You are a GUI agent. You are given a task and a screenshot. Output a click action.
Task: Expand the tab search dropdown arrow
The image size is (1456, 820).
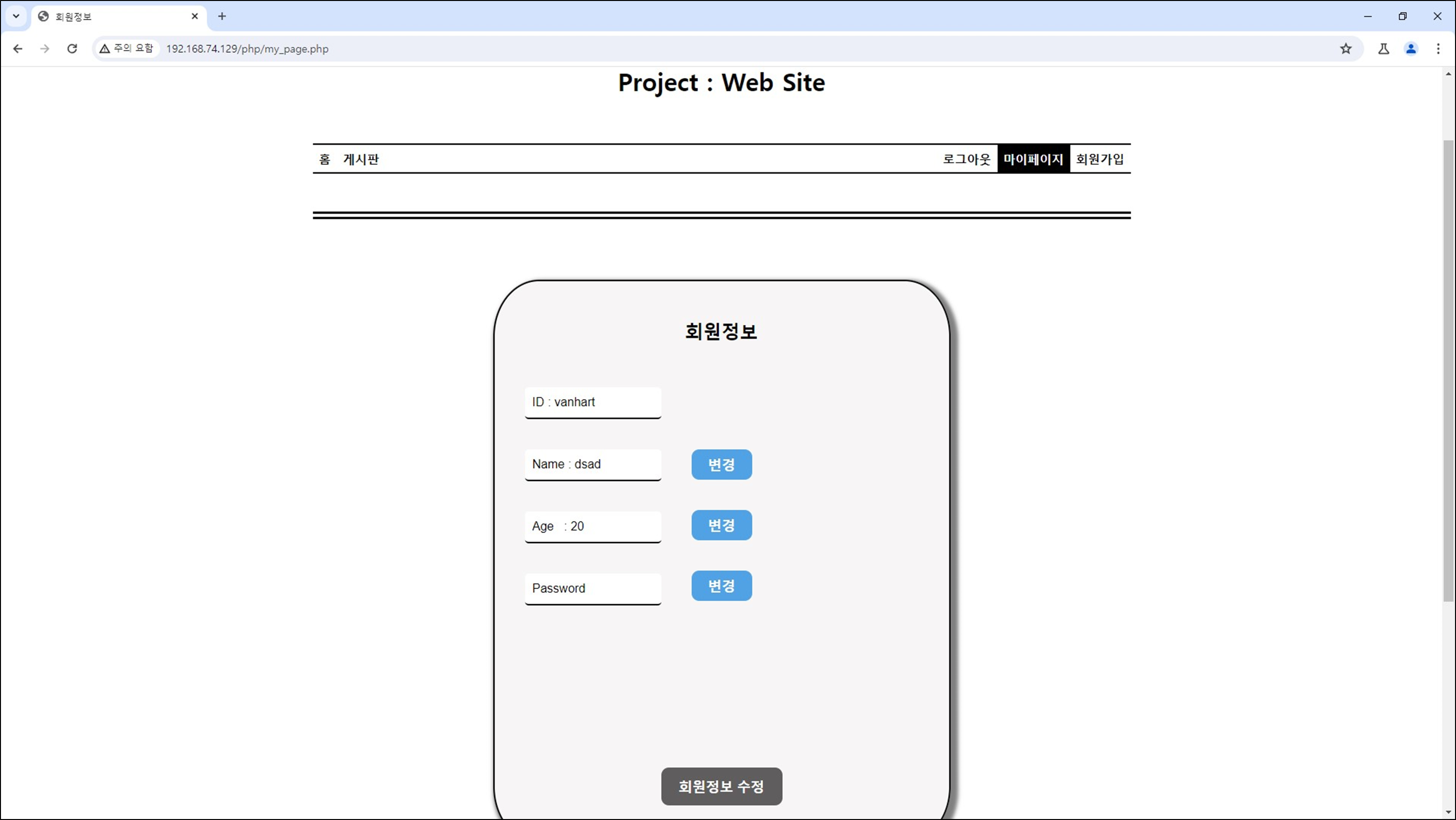16,16
